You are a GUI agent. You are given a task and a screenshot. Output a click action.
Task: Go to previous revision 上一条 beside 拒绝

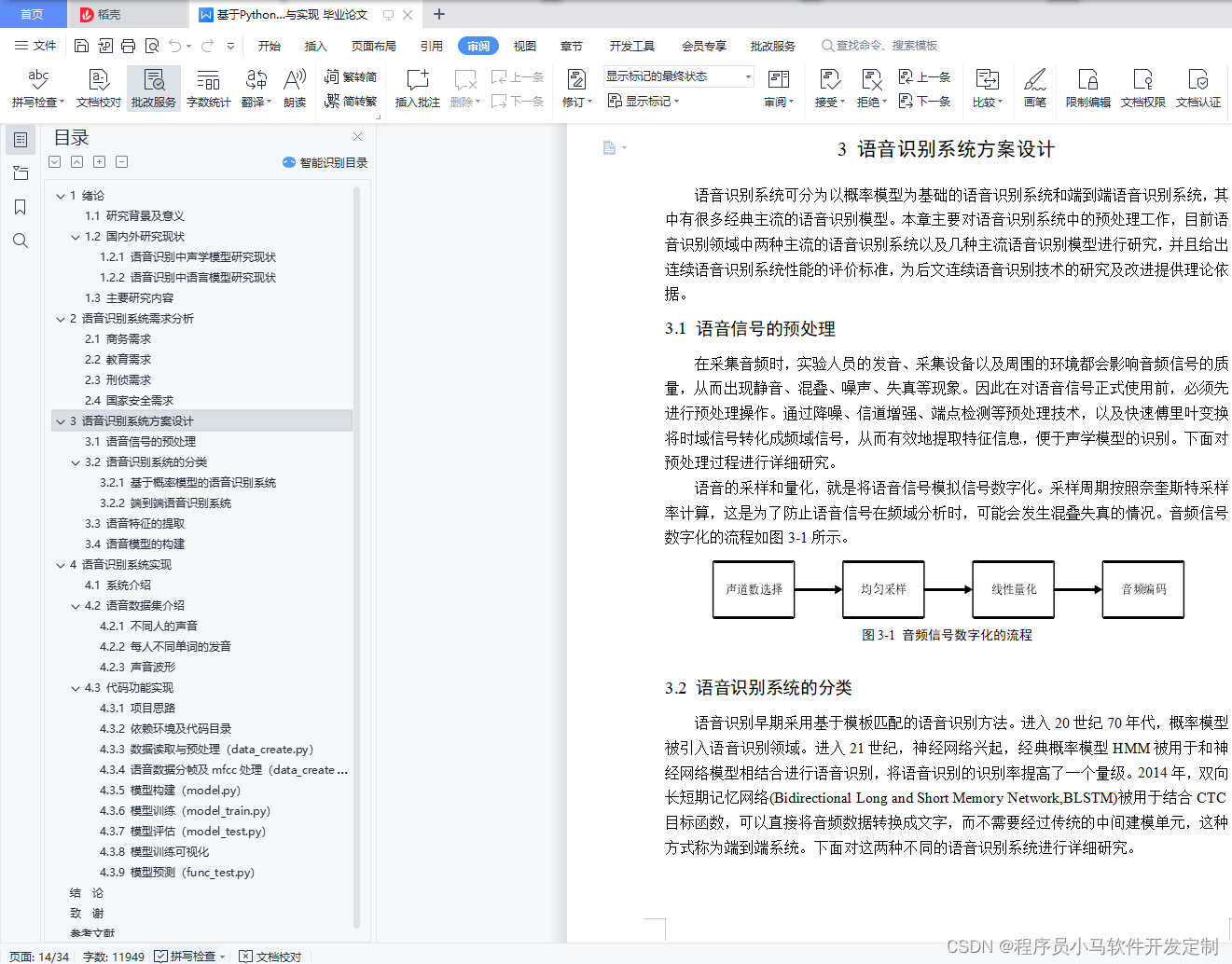(924, 77)
